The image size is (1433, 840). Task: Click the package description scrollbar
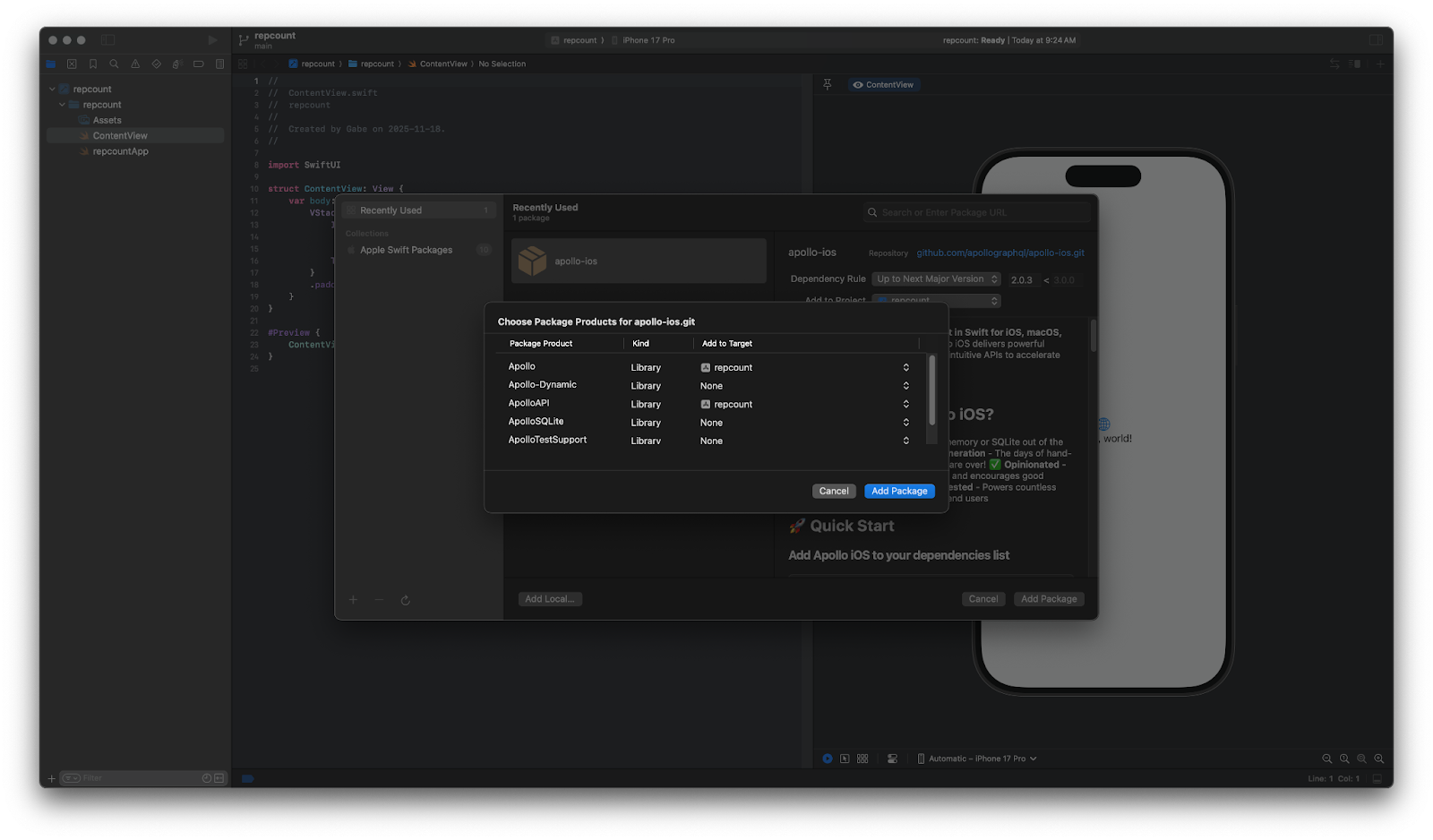pyautogui.click(x=1093, y=335)
